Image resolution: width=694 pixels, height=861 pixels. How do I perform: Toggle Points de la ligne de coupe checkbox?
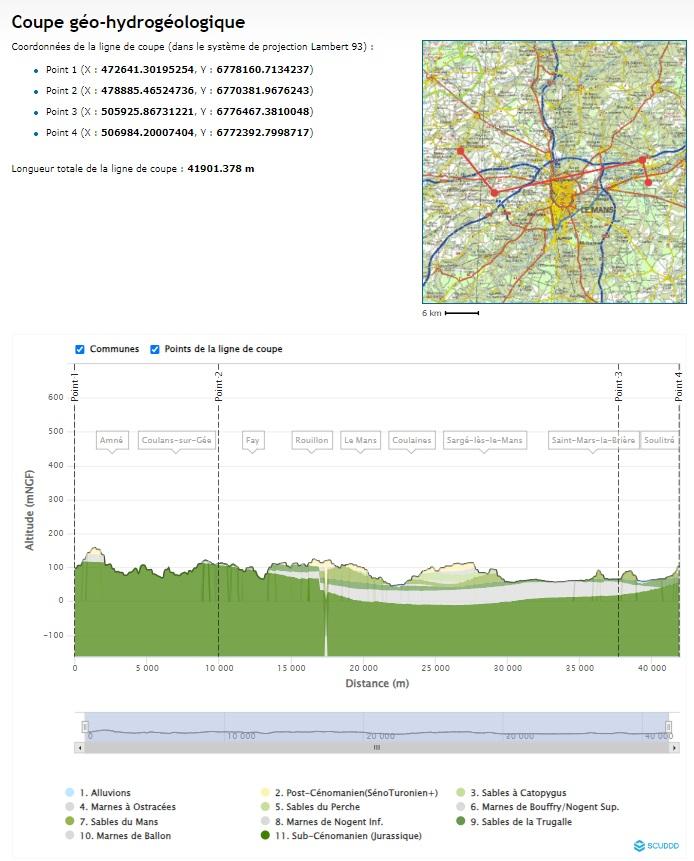point(155,350)
